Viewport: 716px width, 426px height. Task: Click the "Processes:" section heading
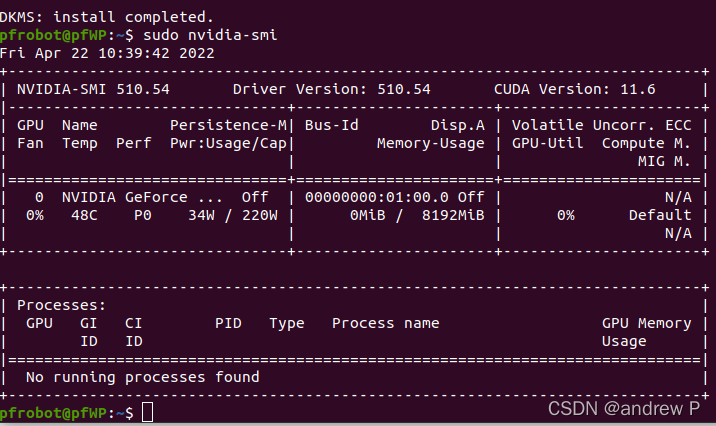pyautogui.click(x=62, y=305)
